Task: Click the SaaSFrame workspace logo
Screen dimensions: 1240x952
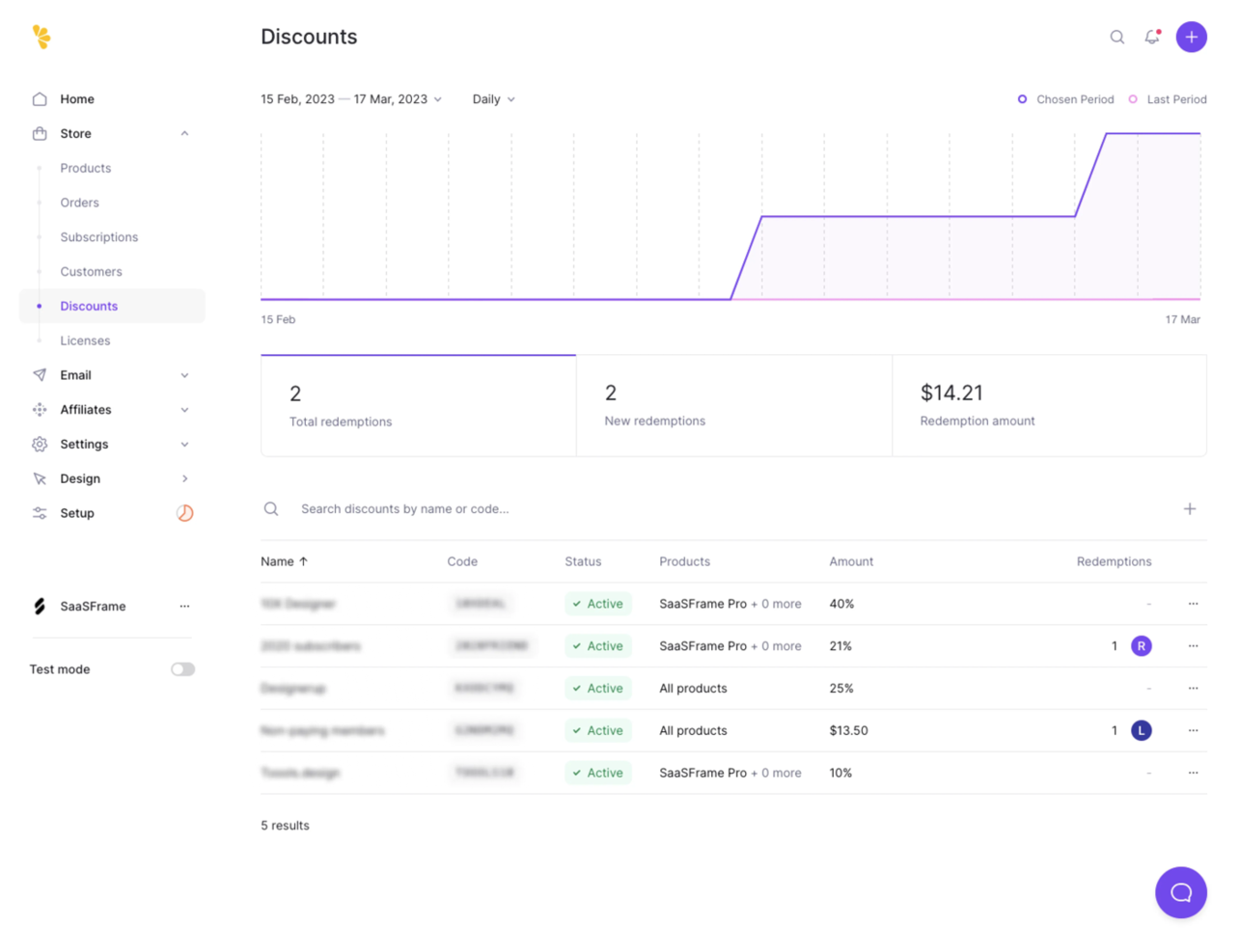Action: [x=40, y=606]
